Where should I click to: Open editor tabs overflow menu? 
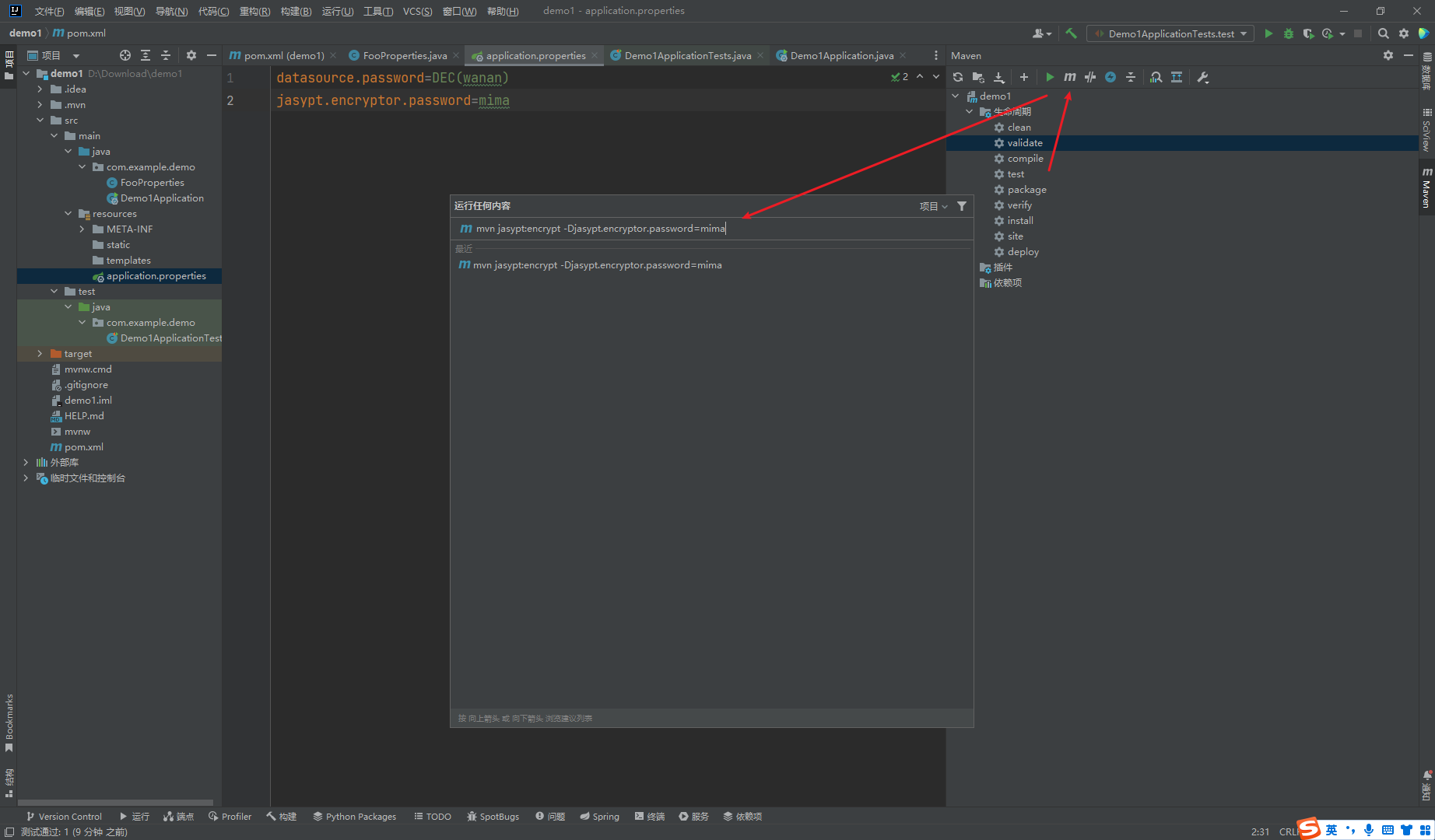pos(936,55)
